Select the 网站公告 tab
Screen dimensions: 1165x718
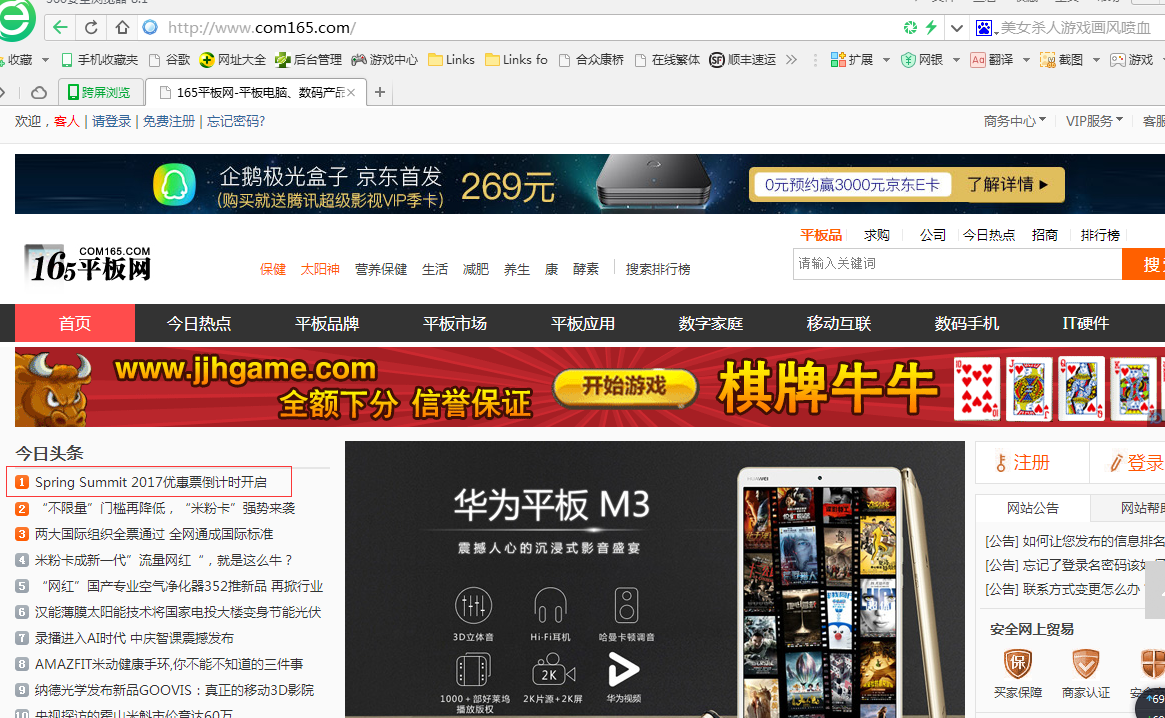coord(1033,508)
